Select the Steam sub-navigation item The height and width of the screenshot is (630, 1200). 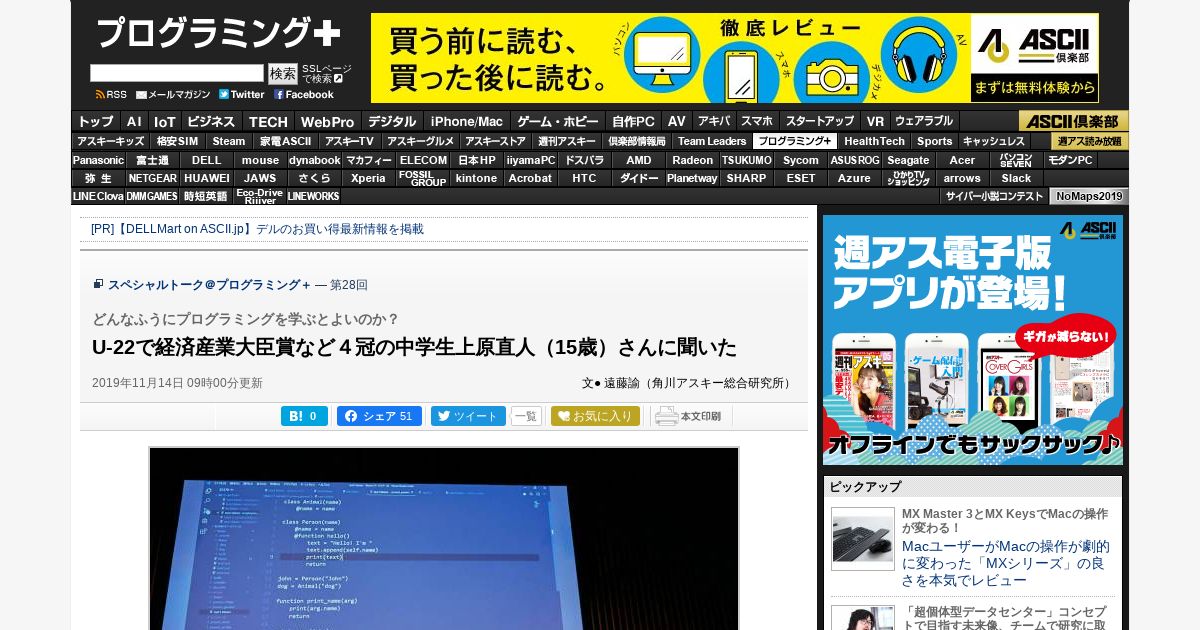pyautogui.click(x=229, y=141)
